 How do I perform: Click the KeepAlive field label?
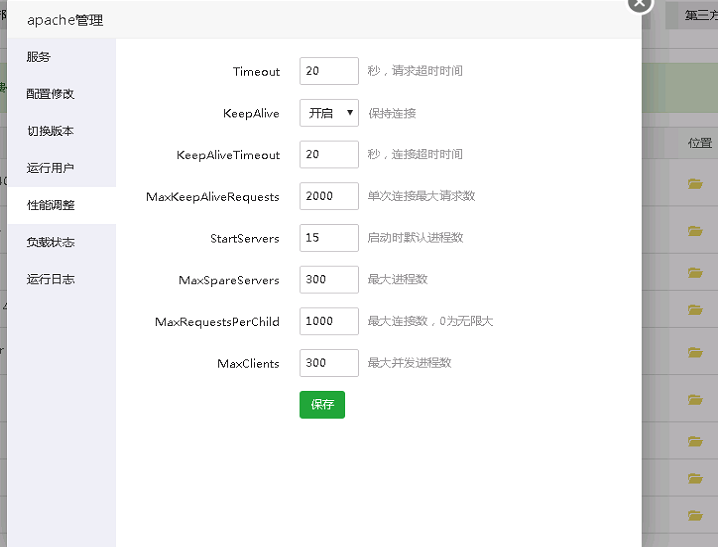(251, 114)
